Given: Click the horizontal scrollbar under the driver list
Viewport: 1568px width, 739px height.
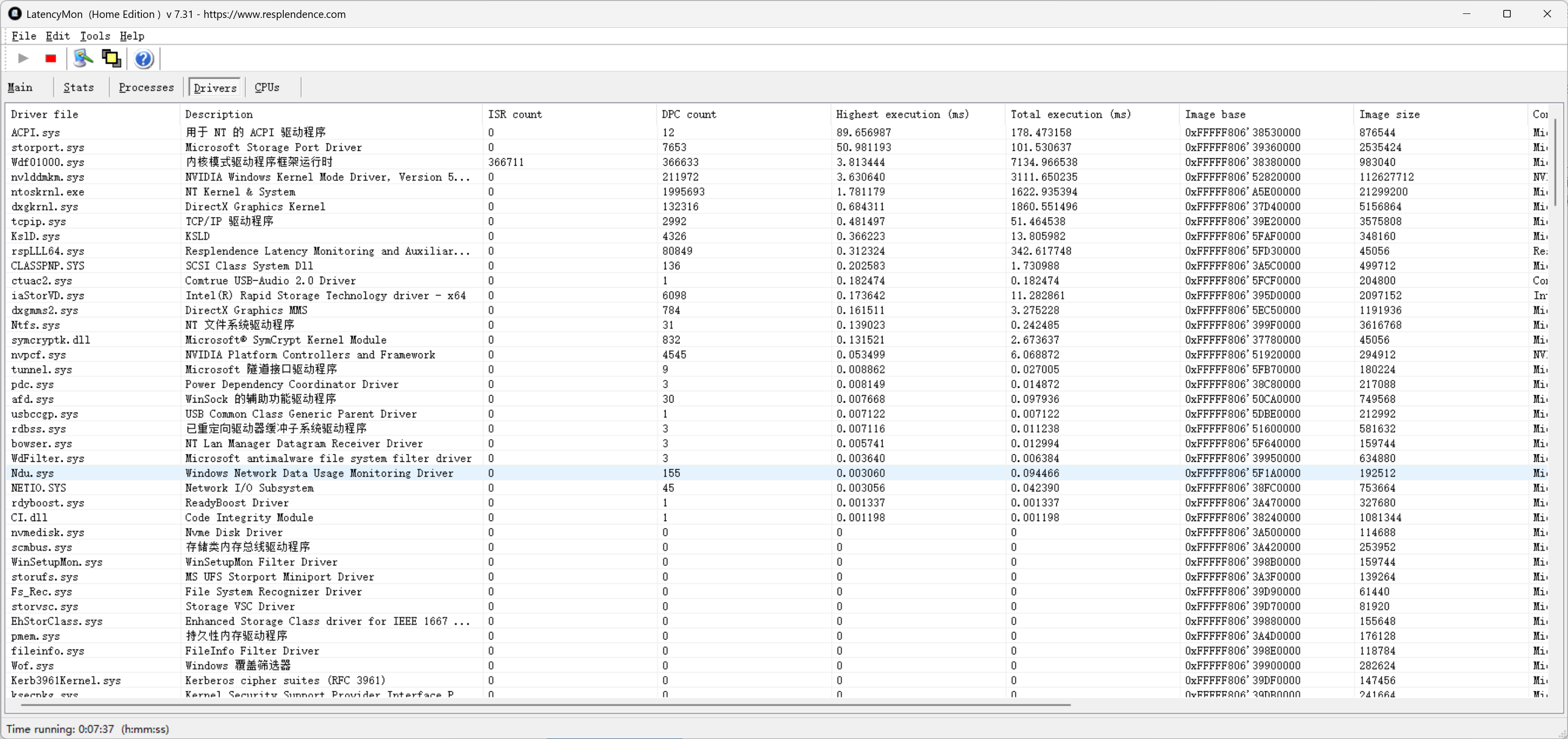Looking at the screenshot, I should [546, 705].
